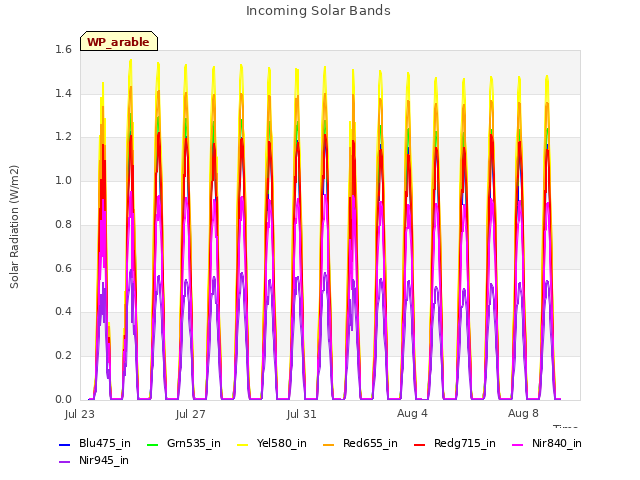Image resolution: width=640 pixels, height=480 pixels.
Task: Click the Blu475_in legend entry
Action: pos(95,444)
